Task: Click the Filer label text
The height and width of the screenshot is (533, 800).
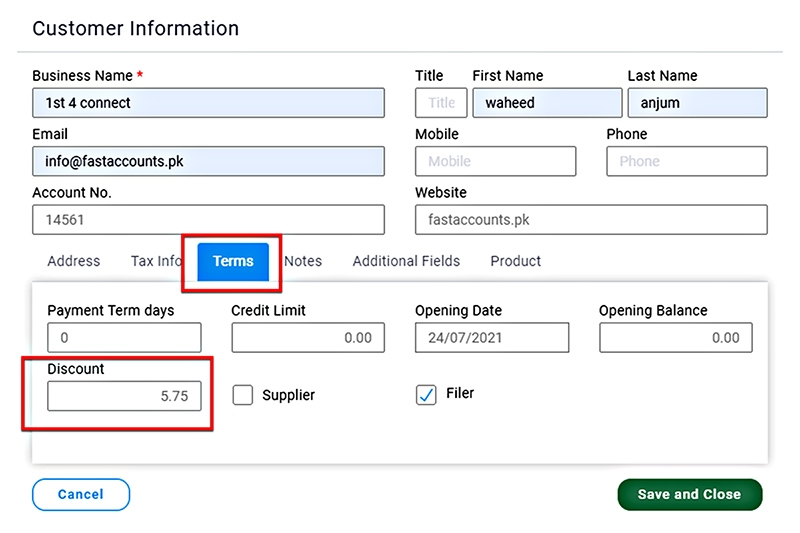Action: click(x=460, y=393)
